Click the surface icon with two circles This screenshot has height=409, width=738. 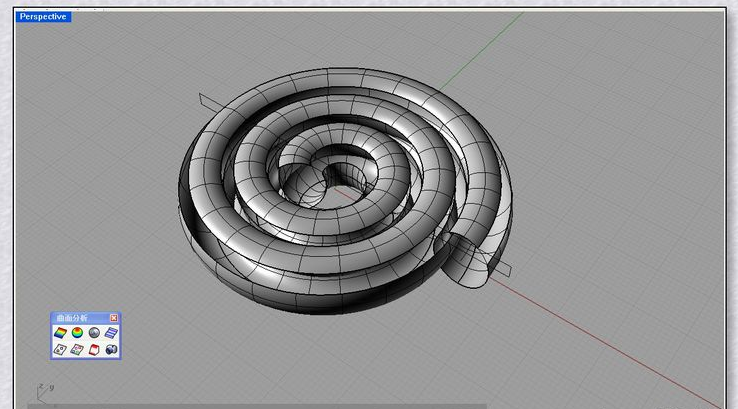coord(60,349)
